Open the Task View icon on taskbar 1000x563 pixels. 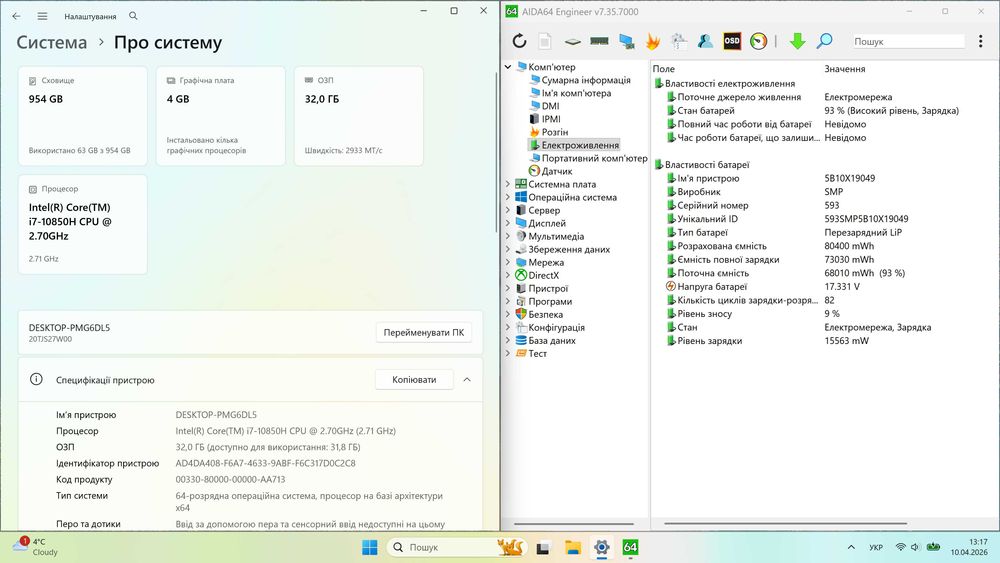[543, 547]
